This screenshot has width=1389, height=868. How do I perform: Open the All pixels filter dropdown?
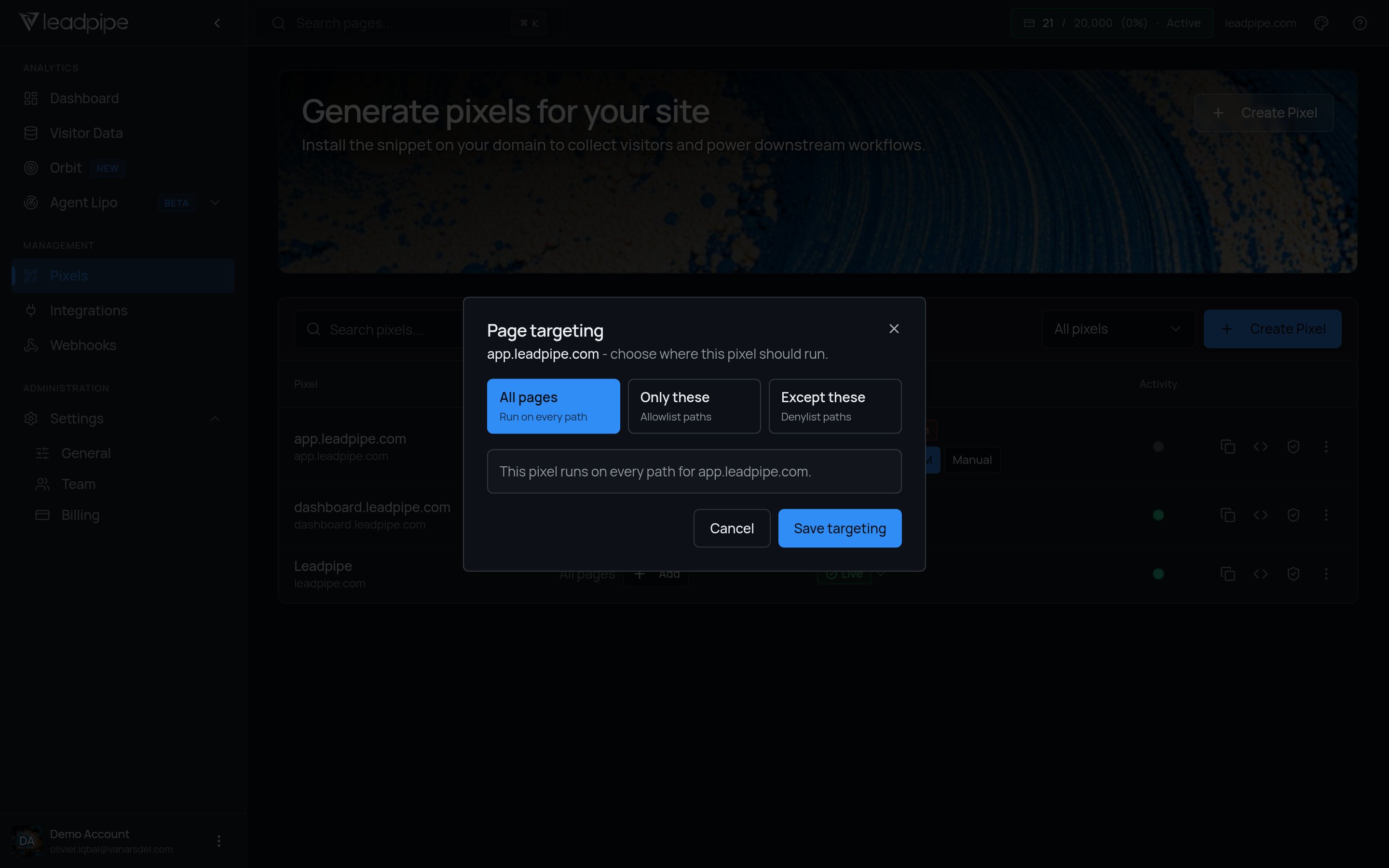pyautogui.click(x=1118, y=329)
